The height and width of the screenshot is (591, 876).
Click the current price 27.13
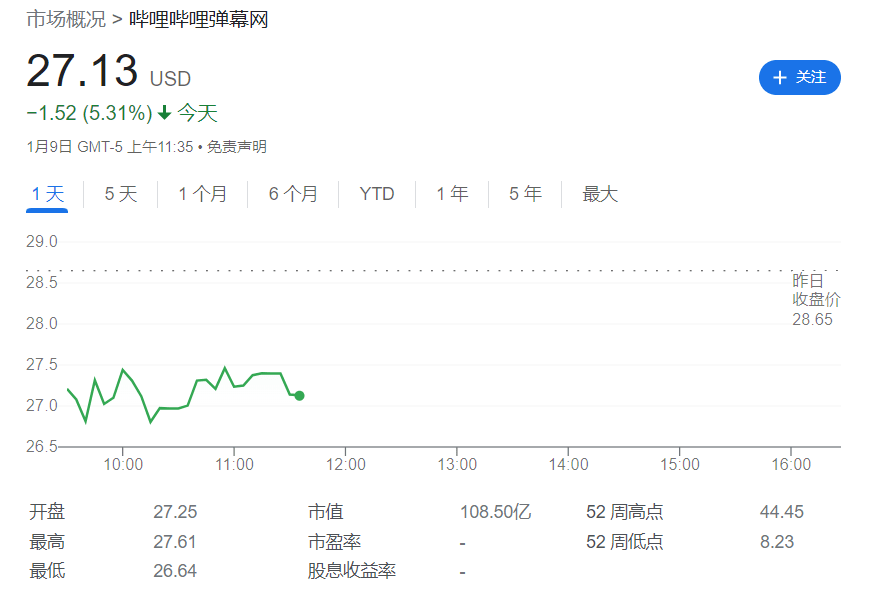pyautogui.click(x=81, y=72)
